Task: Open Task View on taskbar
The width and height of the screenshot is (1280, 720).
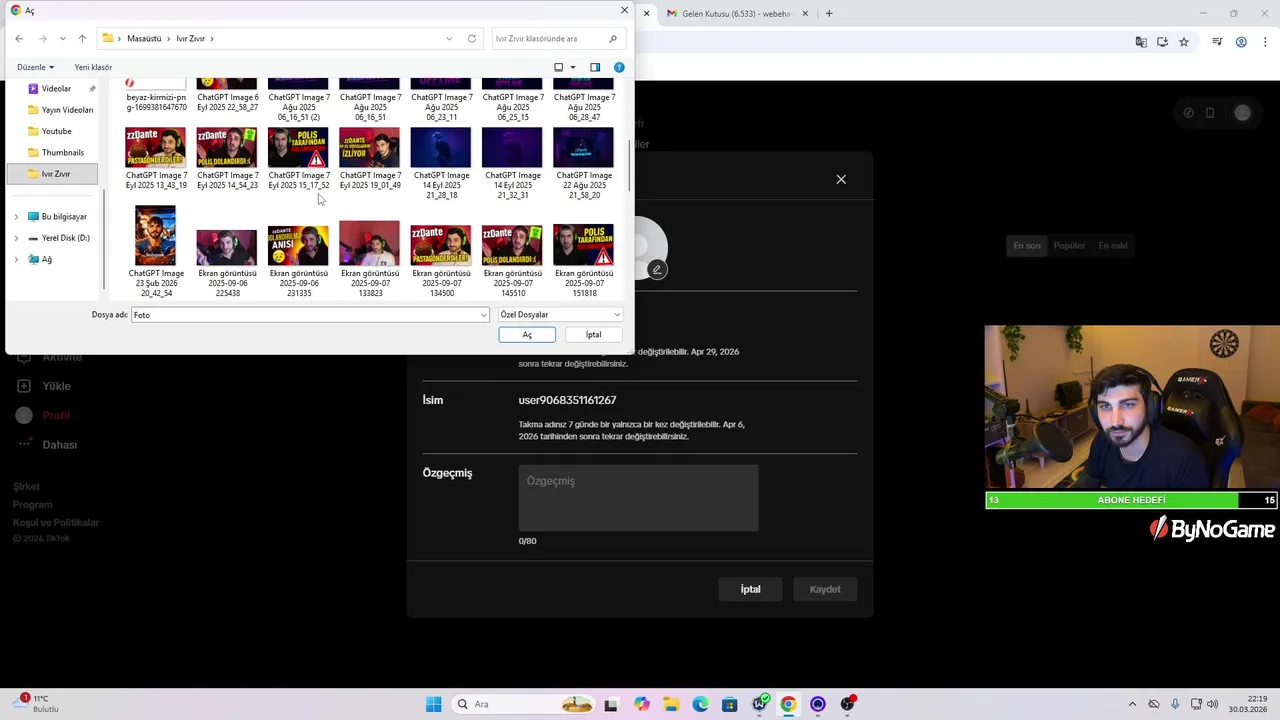Action: tap(611, 704)
